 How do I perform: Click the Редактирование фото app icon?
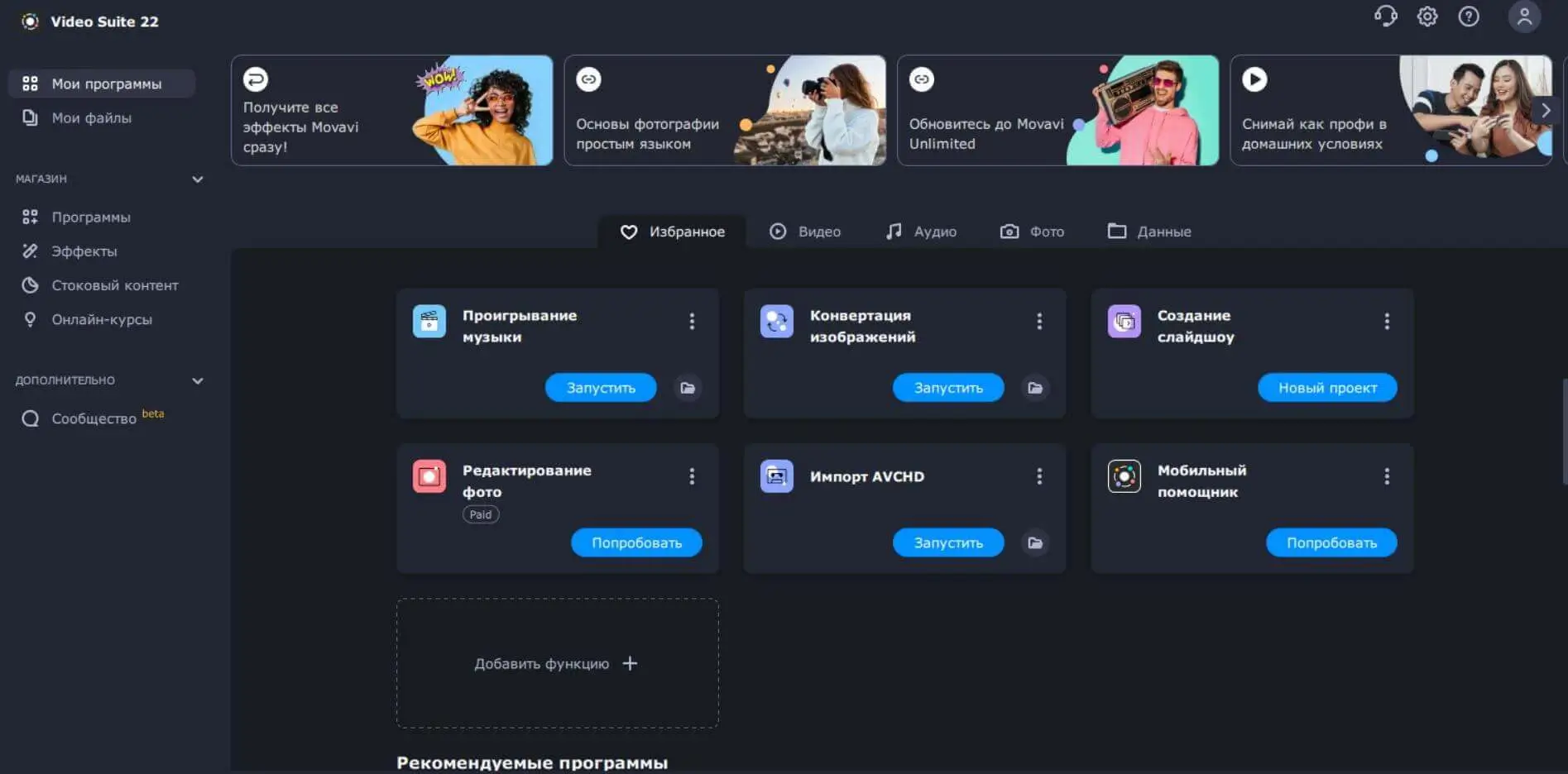point(429,476)
